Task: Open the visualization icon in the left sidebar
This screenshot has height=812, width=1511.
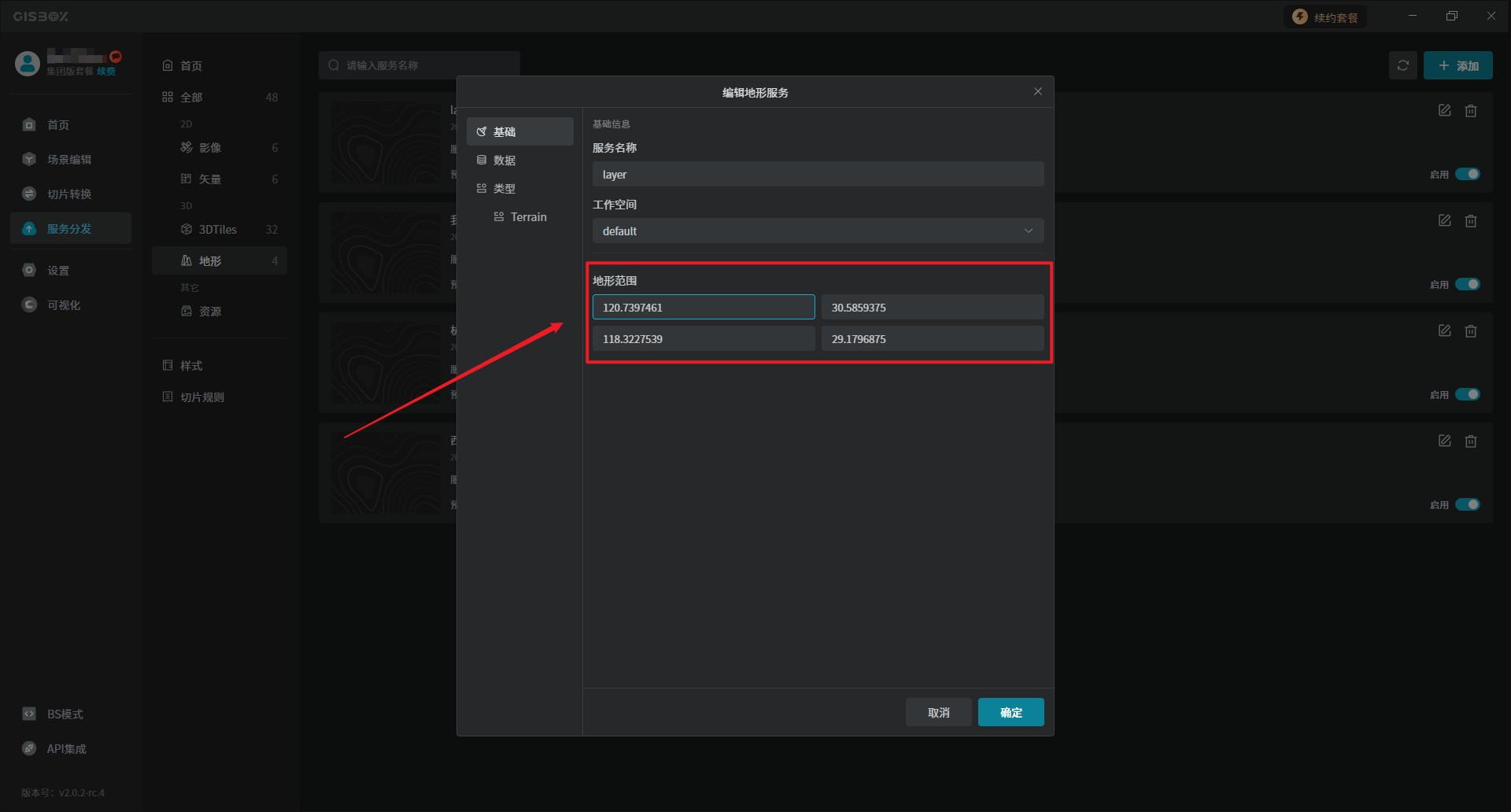Action: click(29, 305)
